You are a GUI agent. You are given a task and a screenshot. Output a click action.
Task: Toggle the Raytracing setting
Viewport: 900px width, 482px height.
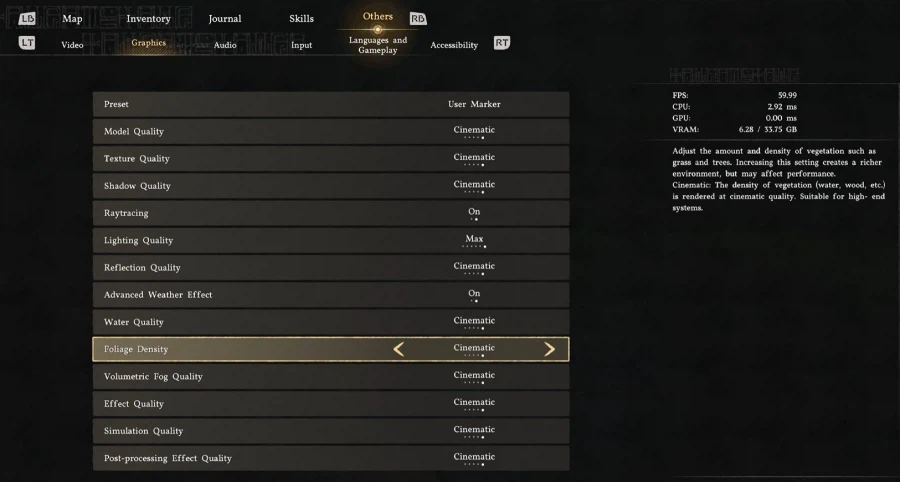(x=474, y=213)
